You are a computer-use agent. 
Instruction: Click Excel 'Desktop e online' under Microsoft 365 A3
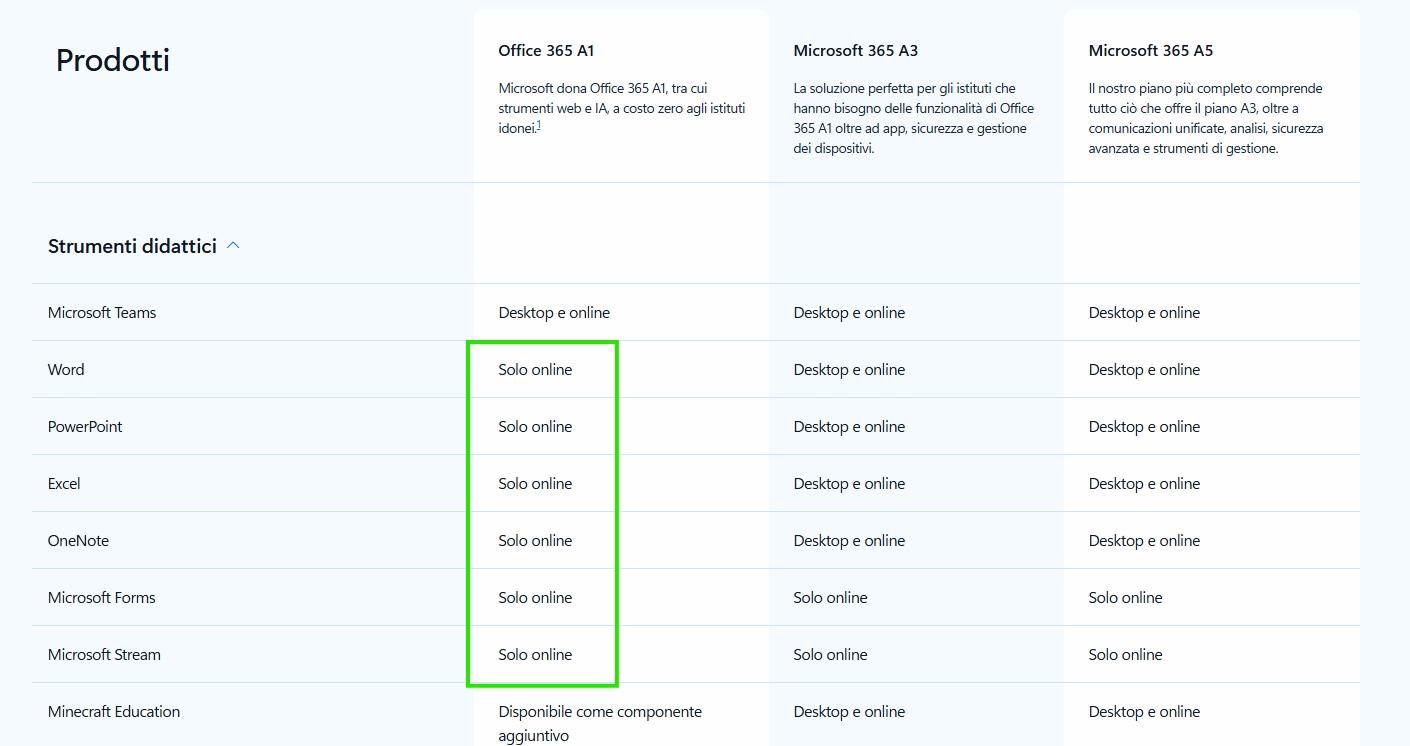(849, 484)
